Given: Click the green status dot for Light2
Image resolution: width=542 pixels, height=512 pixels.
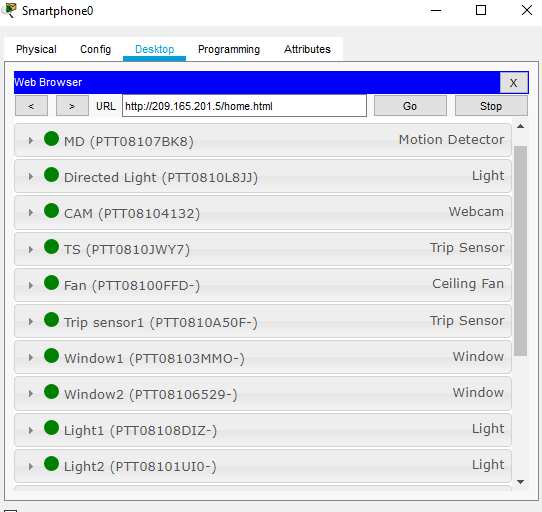Looking at the screenshot, I should point(52,464).
